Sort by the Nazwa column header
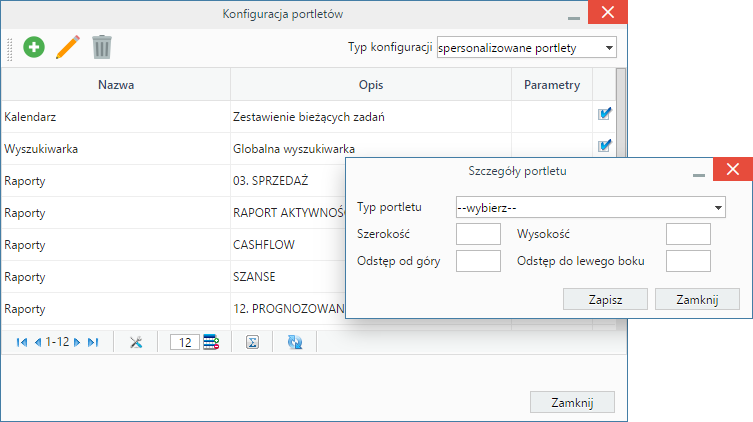This screenshot has width=753, height=422. [116, 85]
